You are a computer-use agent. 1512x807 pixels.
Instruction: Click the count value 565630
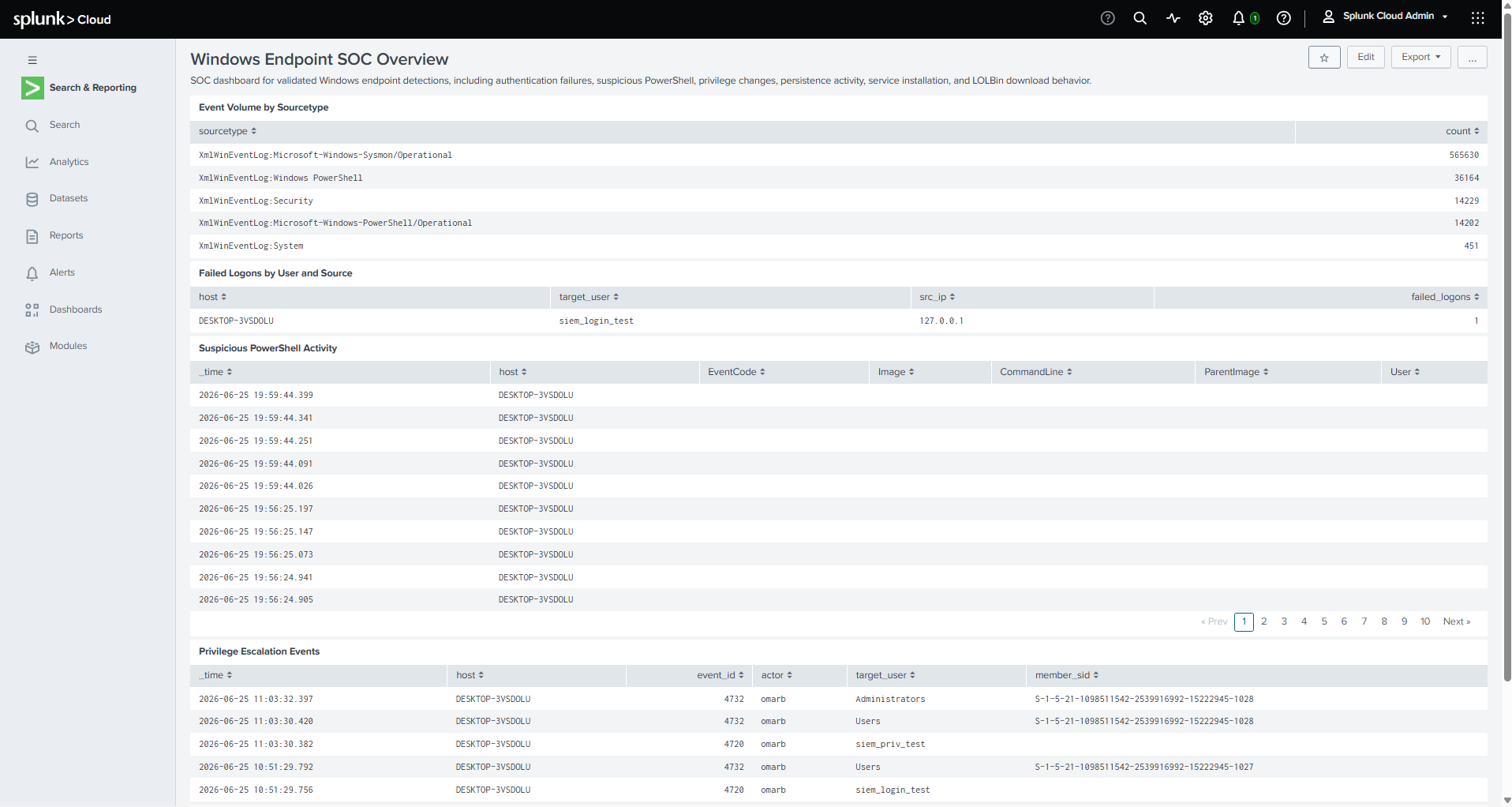[x=1464, y=156]
